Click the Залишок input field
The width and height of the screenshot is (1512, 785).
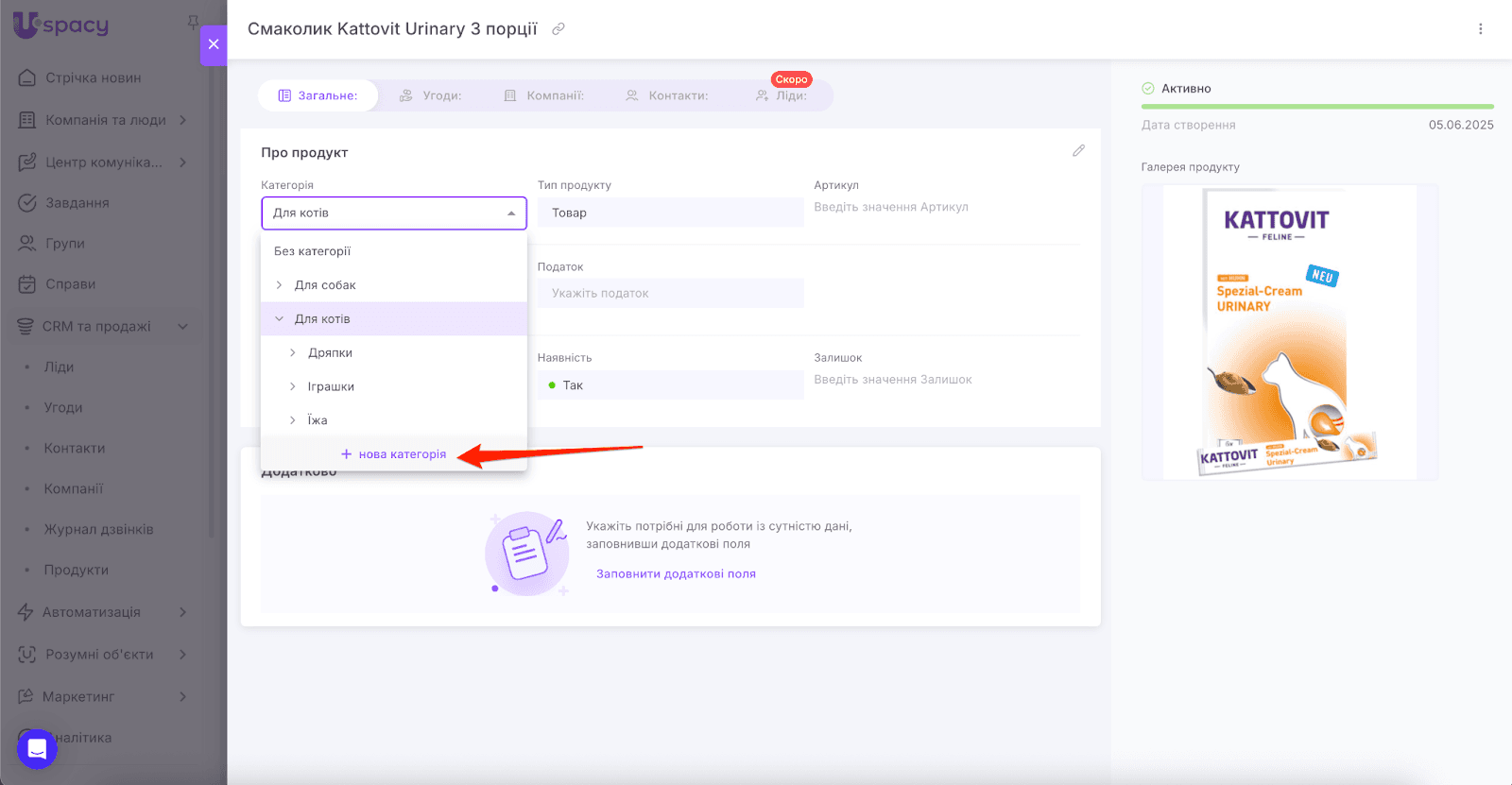(947, 380)
